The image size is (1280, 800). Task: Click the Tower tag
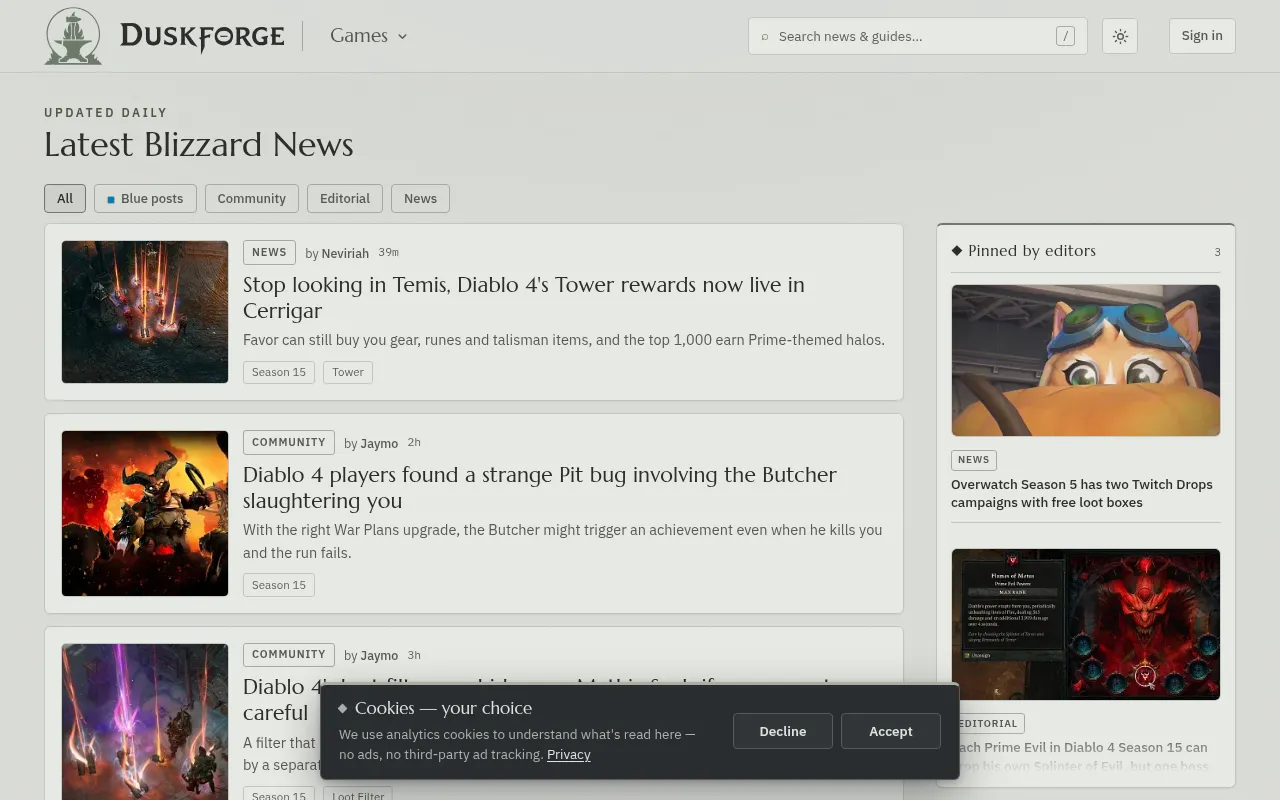point(348,372)
